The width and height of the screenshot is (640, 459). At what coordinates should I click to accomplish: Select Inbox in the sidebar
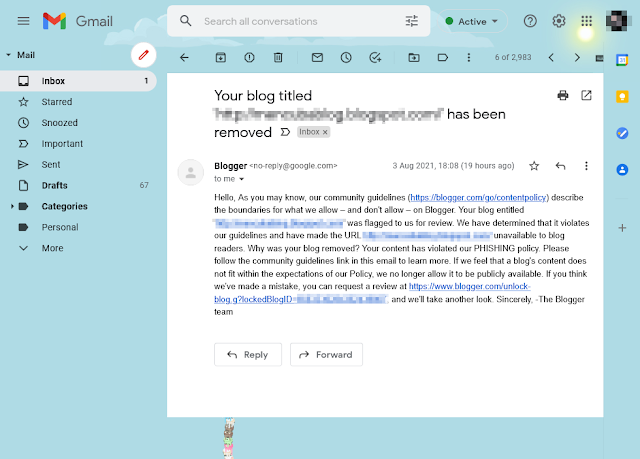pos(78,81)
